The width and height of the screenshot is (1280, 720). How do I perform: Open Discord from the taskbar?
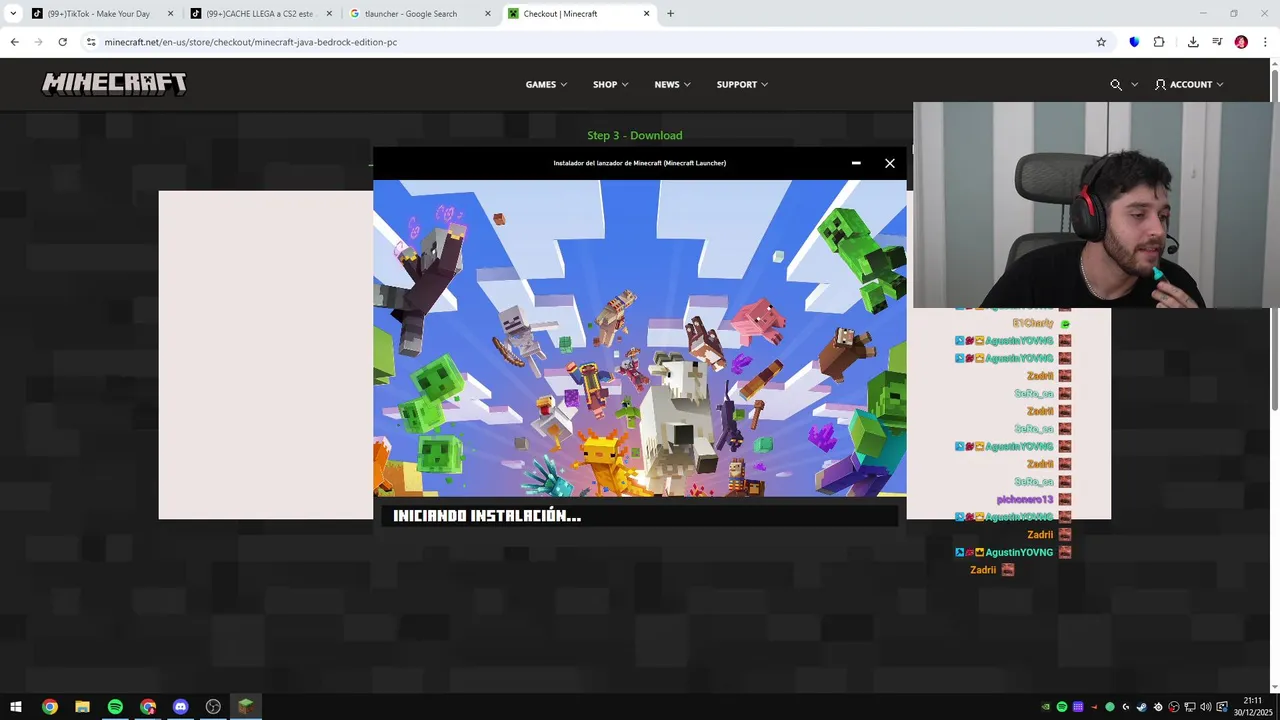click(x=180, y=707)
